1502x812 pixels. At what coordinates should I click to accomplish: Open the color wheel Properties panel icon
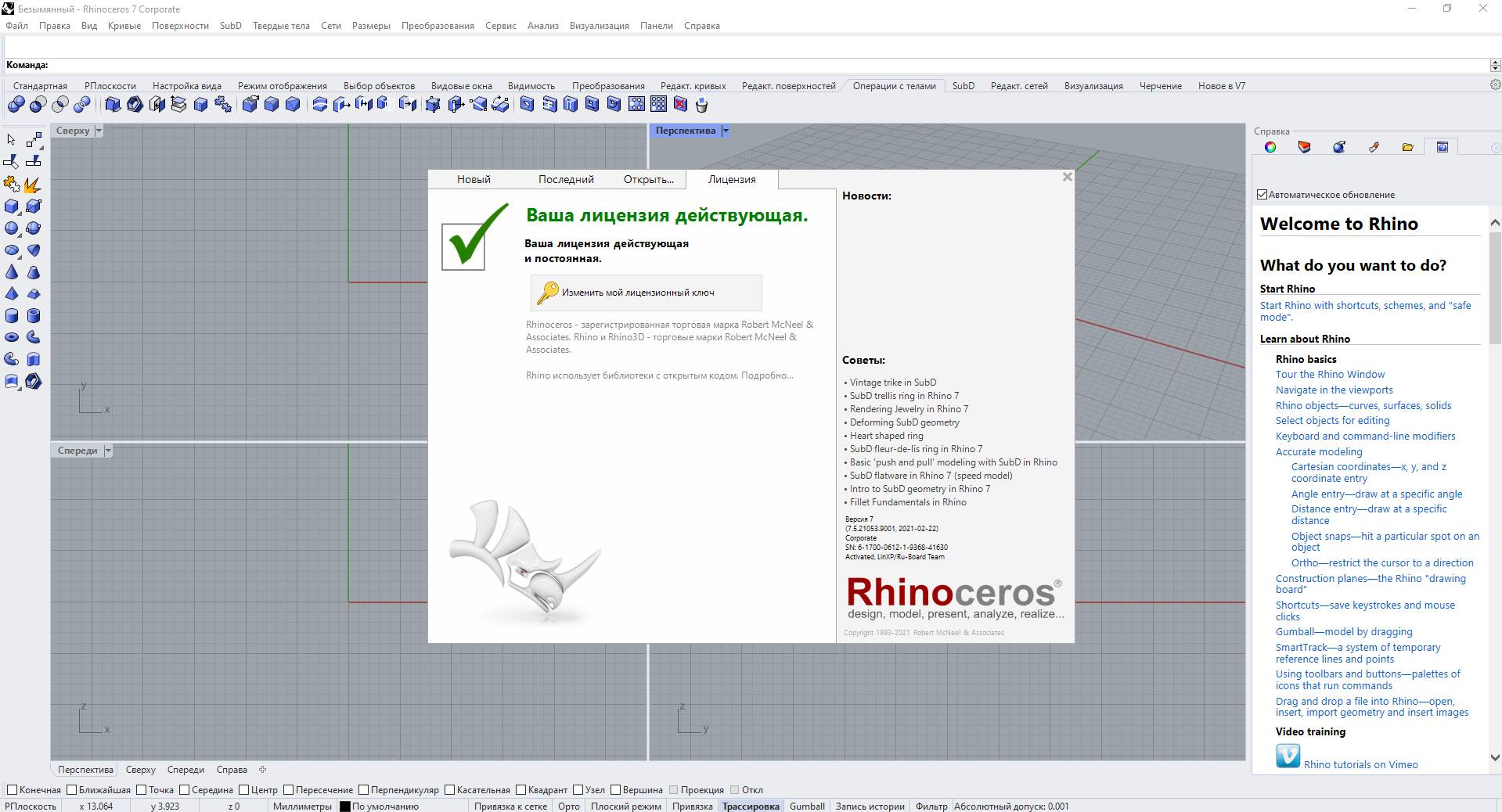[1270, 147]
